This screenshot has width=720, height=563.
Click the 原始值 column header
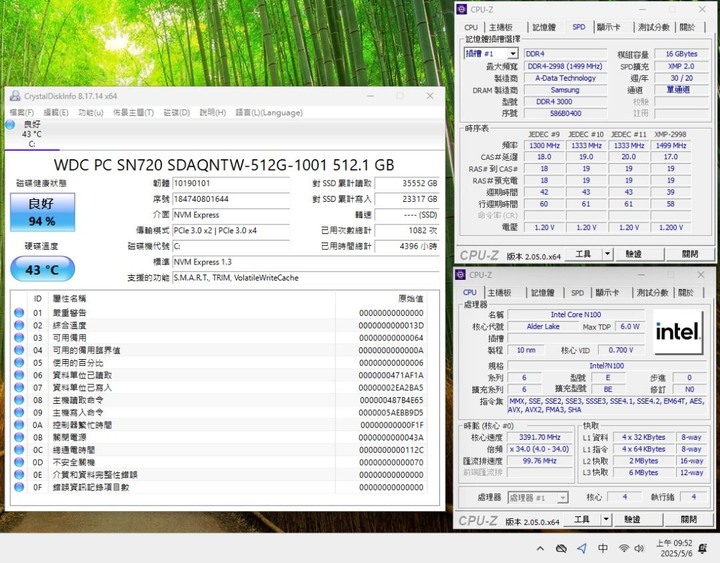(411, 298)
